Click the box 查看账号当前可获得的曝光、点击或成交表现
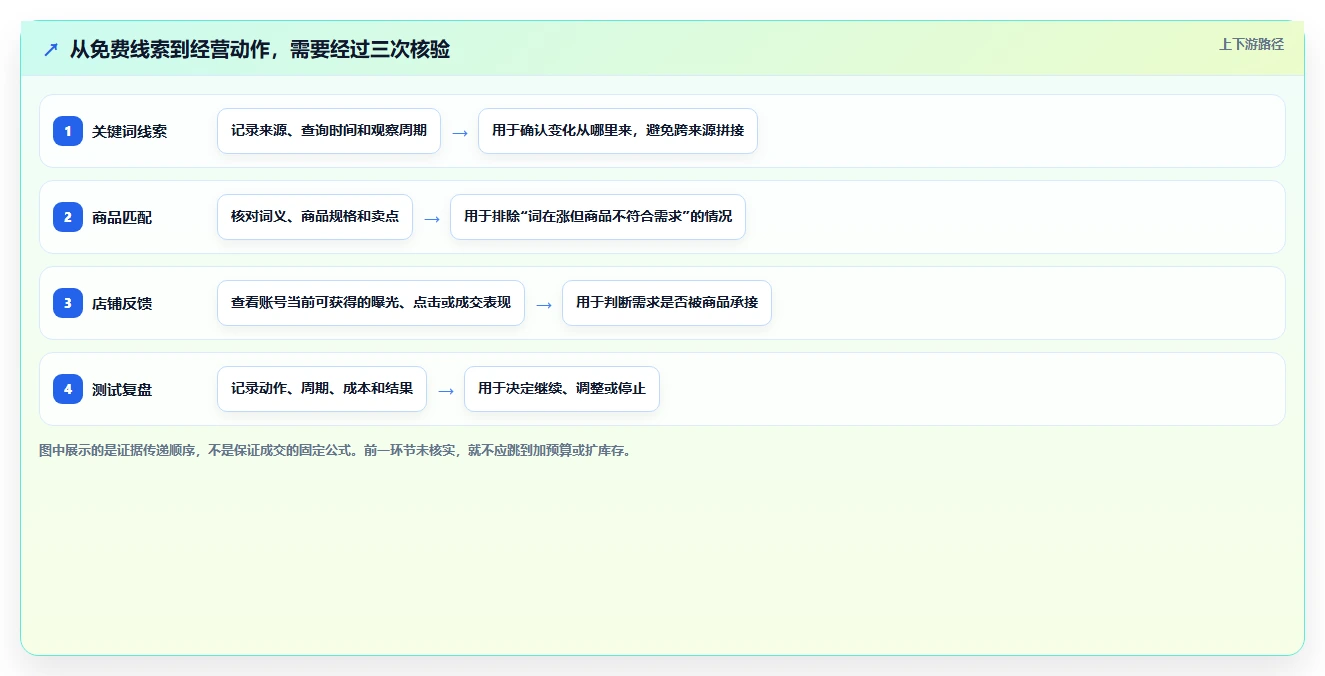 371,303
